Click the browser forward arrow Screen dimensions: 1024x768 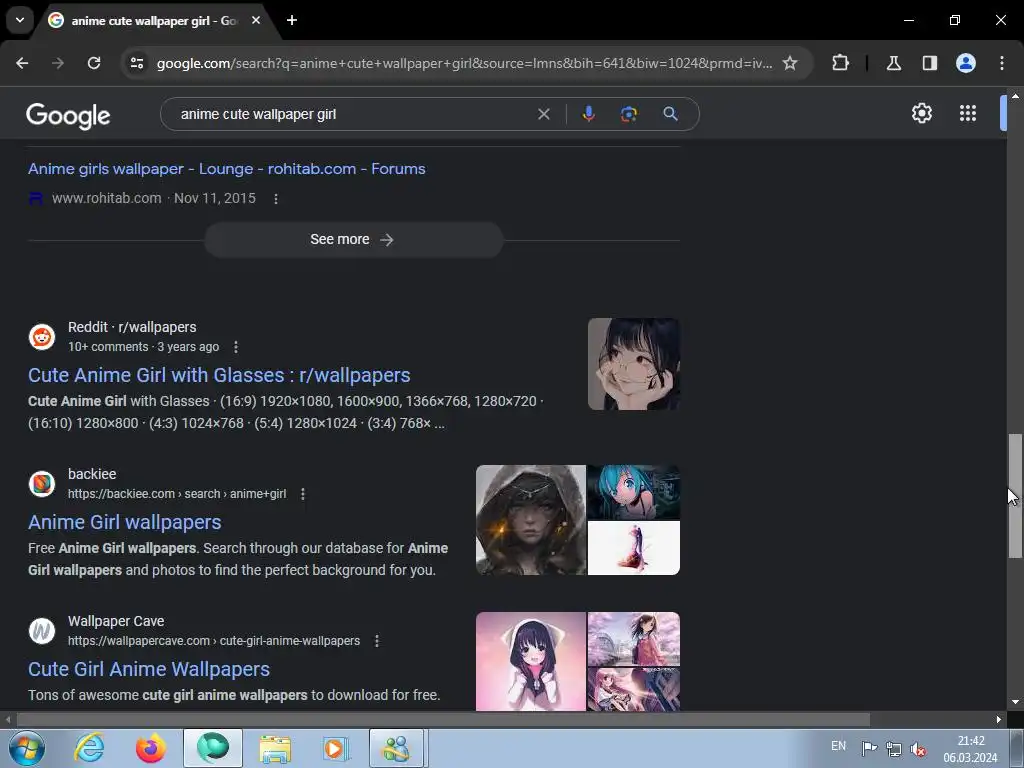coord(58,63)
